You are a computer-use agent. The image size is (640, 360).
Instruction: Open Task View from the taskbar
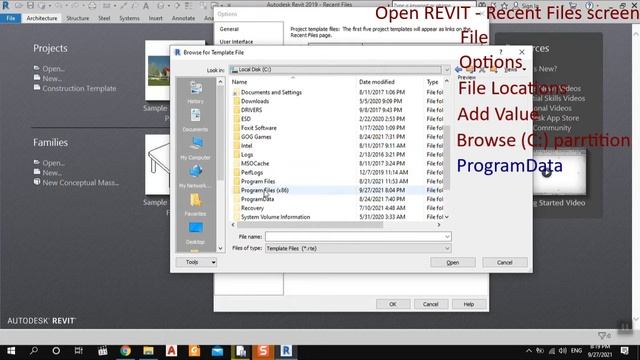[x=79, y=351]
